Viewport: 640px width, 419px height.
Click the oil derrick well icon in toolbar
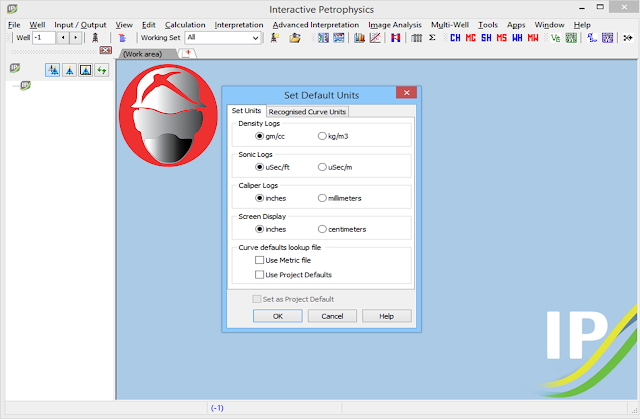pos(95,38)
